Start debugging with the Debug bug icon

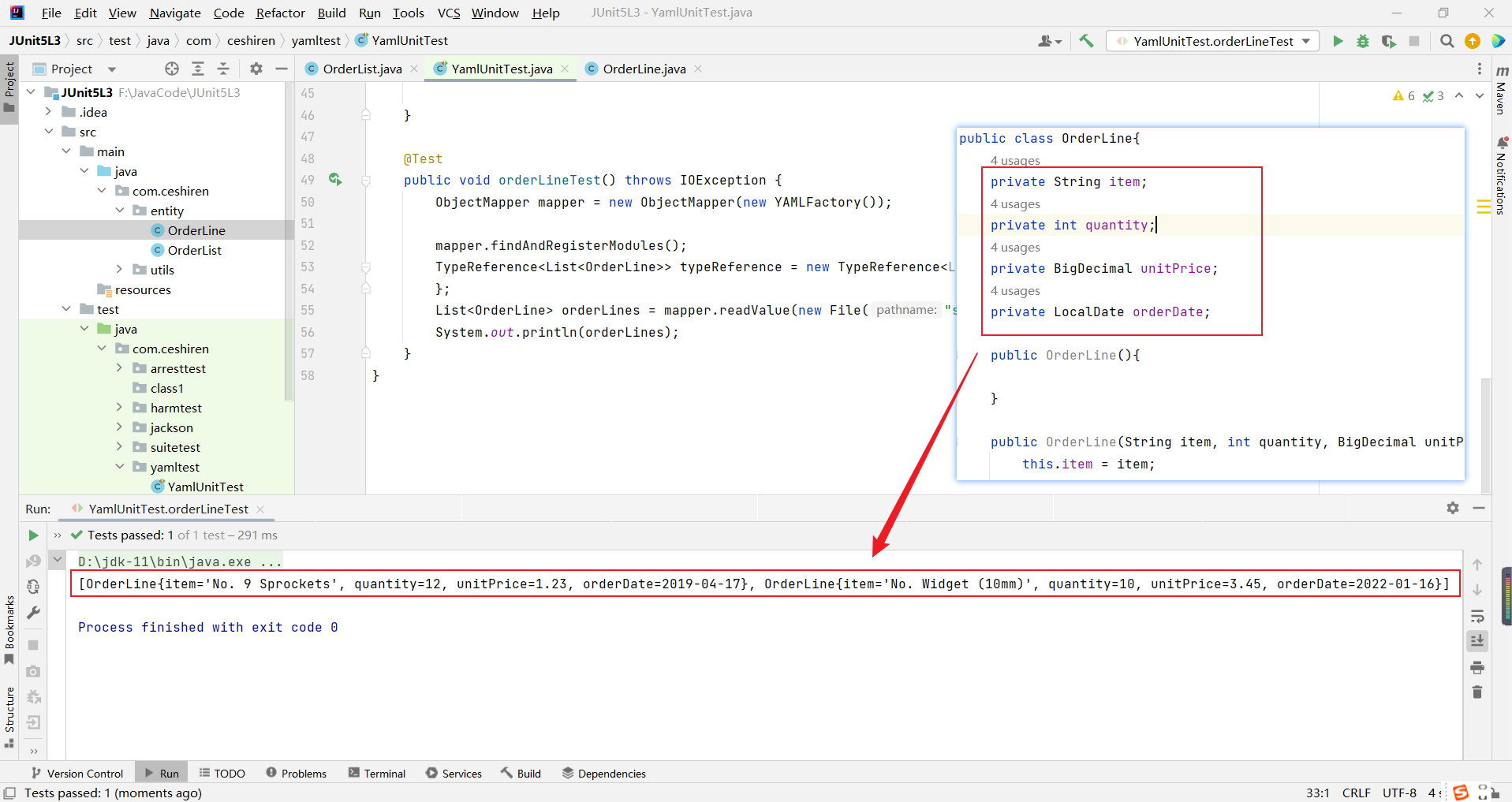tap(1363, 41)
